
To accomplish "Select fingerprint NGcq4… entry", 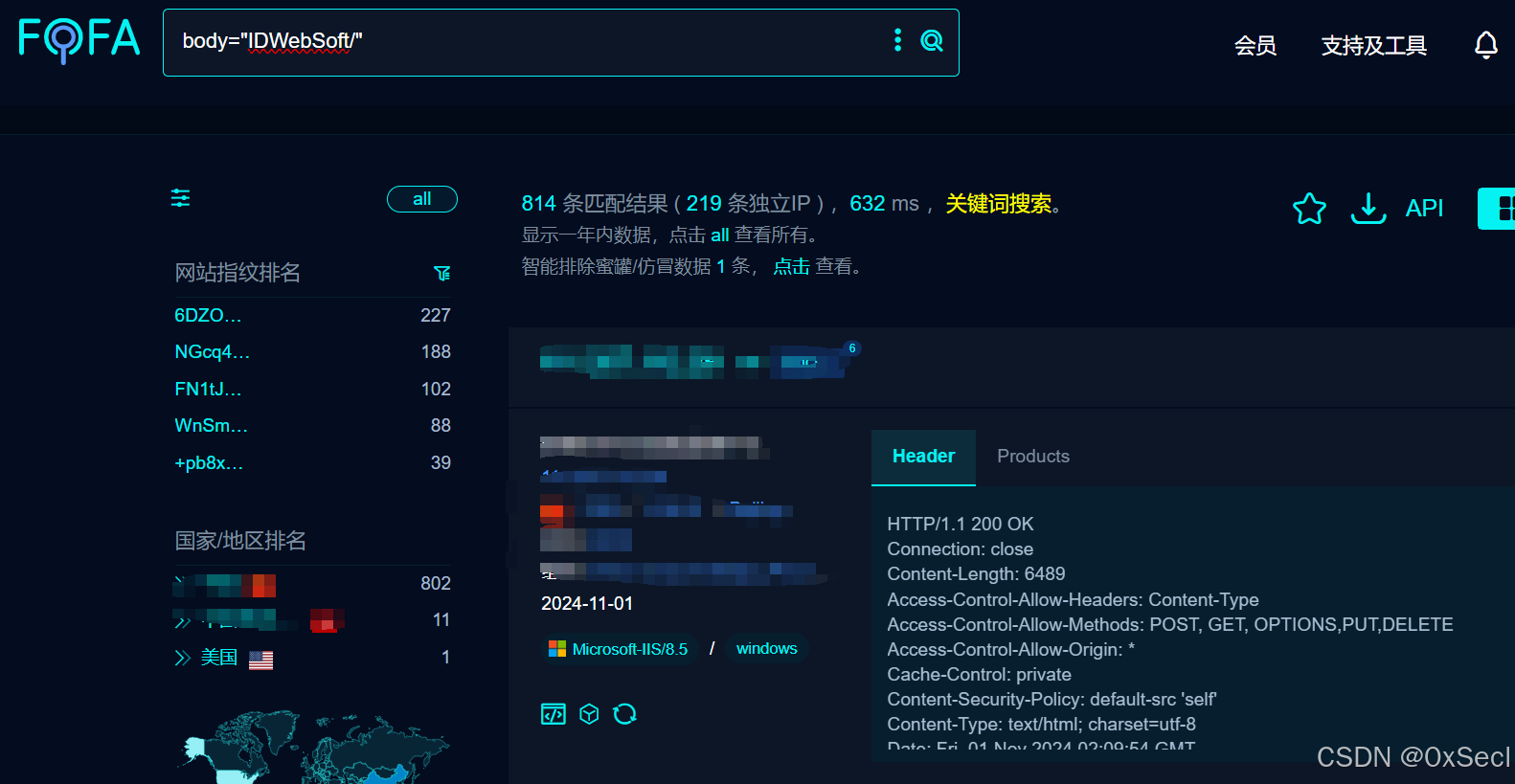I will [x=213, y=352].
